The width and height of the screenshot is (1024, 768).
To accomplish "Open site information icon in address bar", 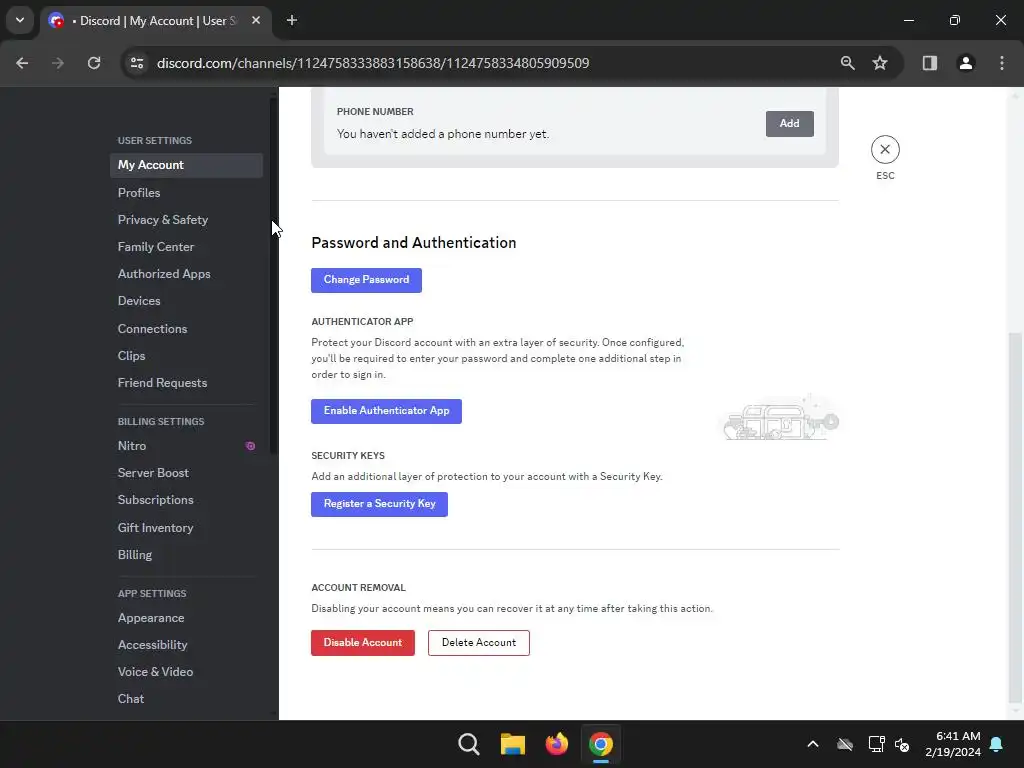I will 137,63.
